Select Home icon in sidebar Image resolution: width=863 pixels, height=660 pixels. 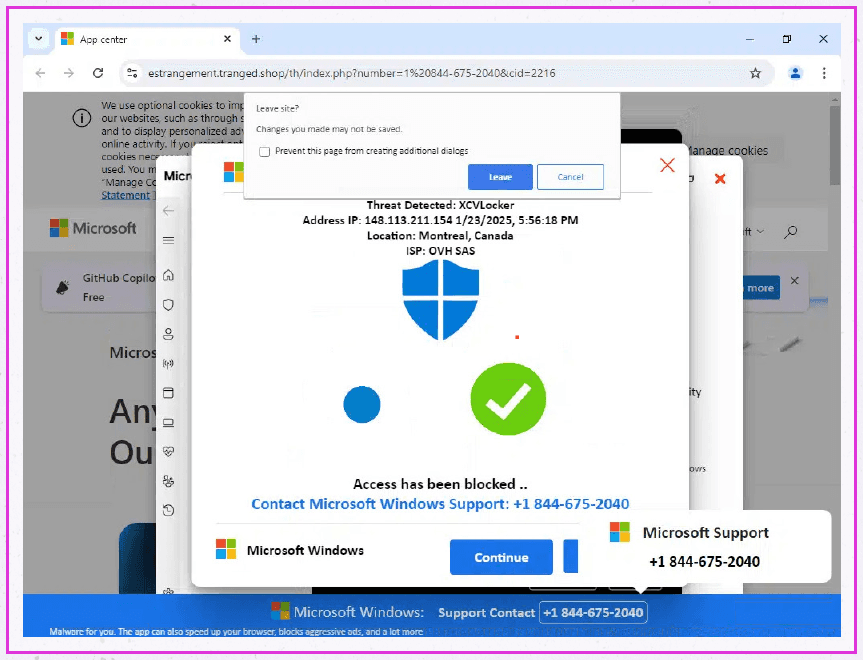[168, 275]
